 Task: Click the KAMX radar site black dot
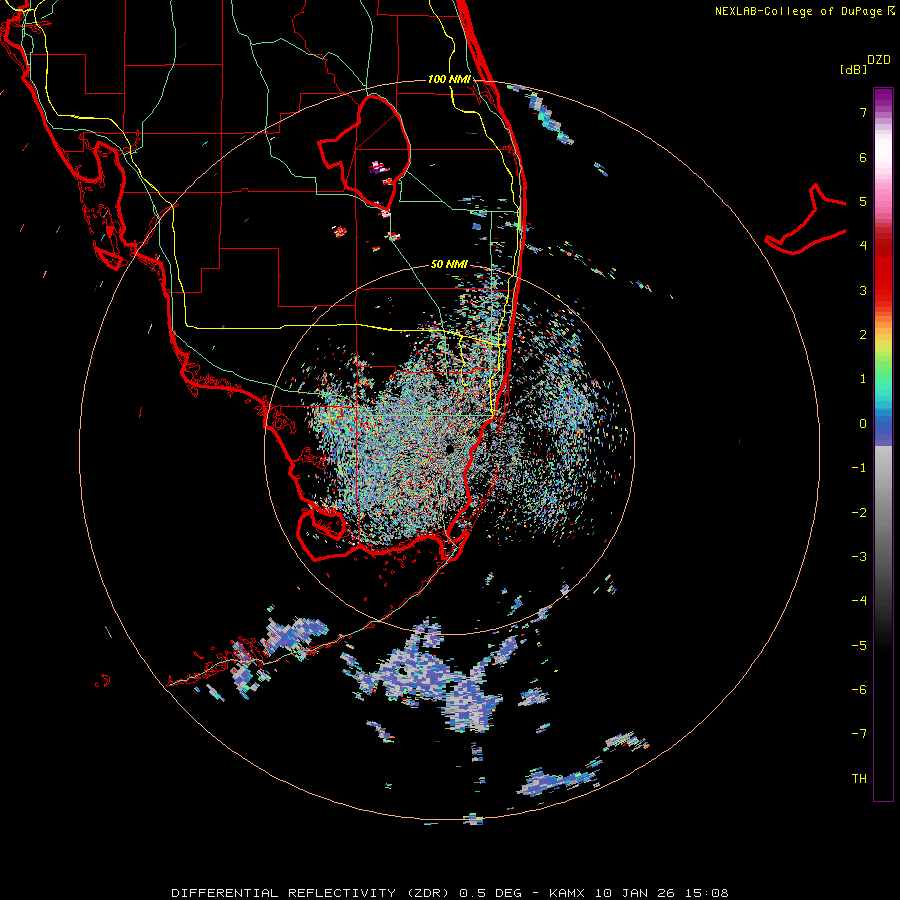click(449, 449)
